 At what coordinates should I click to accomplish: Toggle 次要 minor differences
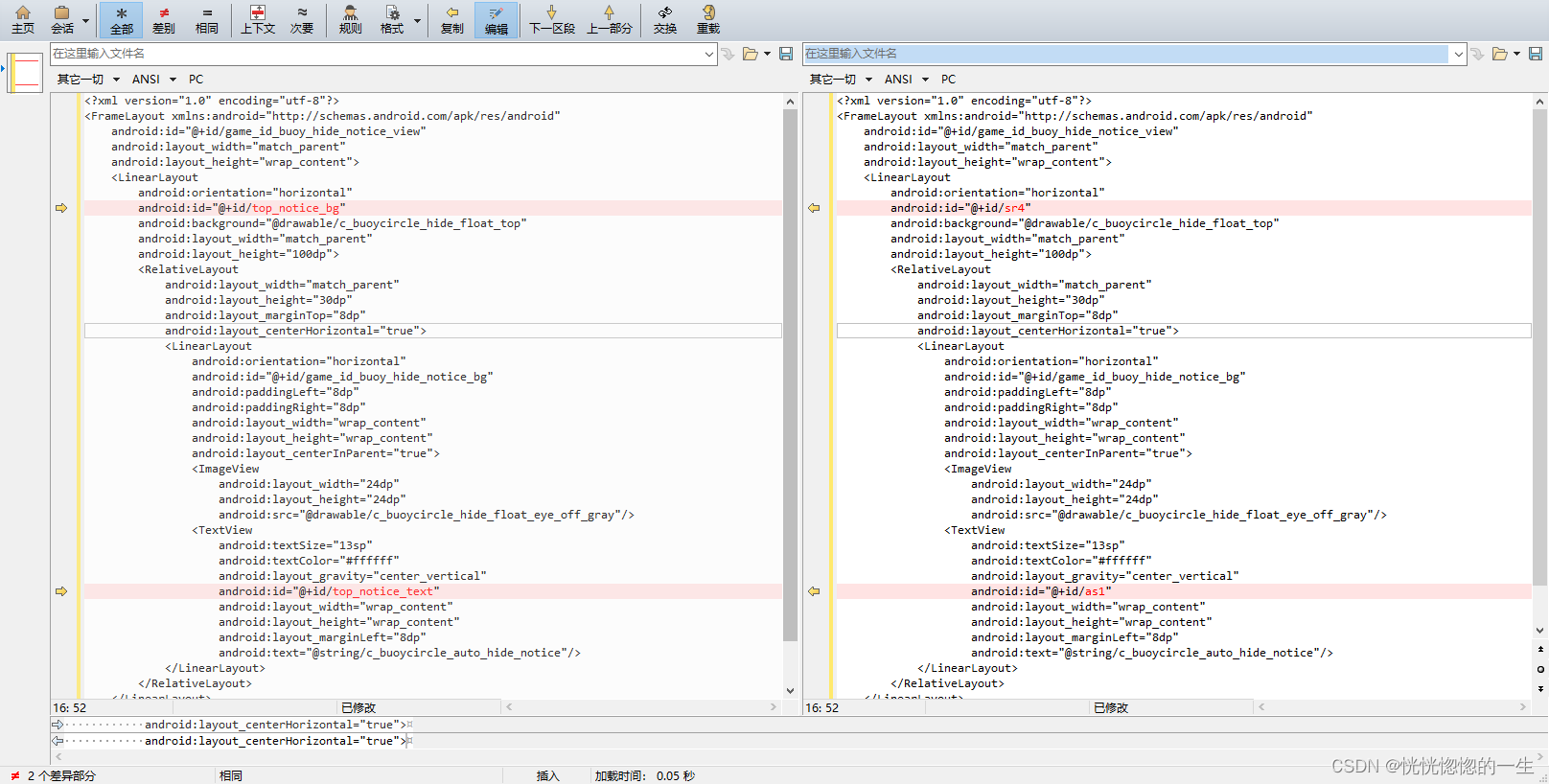pyautogui.click(x=302, y=19)
